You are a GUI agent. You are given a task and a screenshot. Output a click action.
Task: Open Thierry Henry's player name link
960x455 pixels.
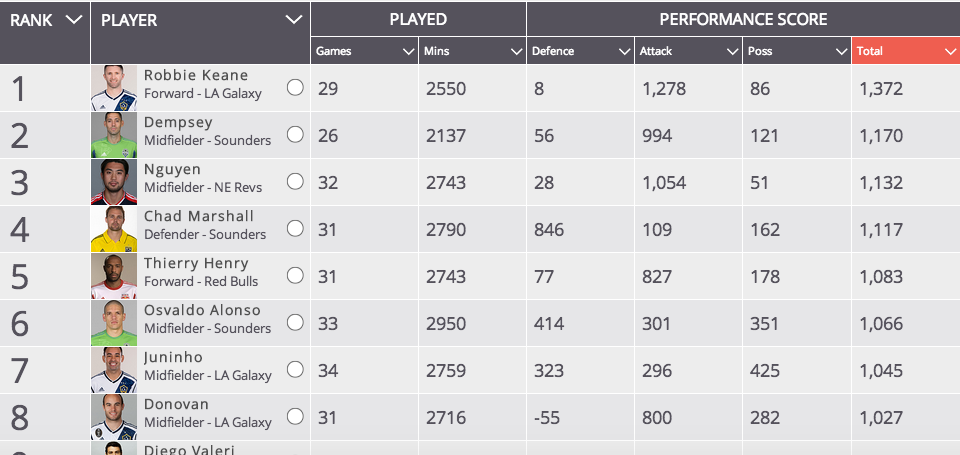[196, 263]
